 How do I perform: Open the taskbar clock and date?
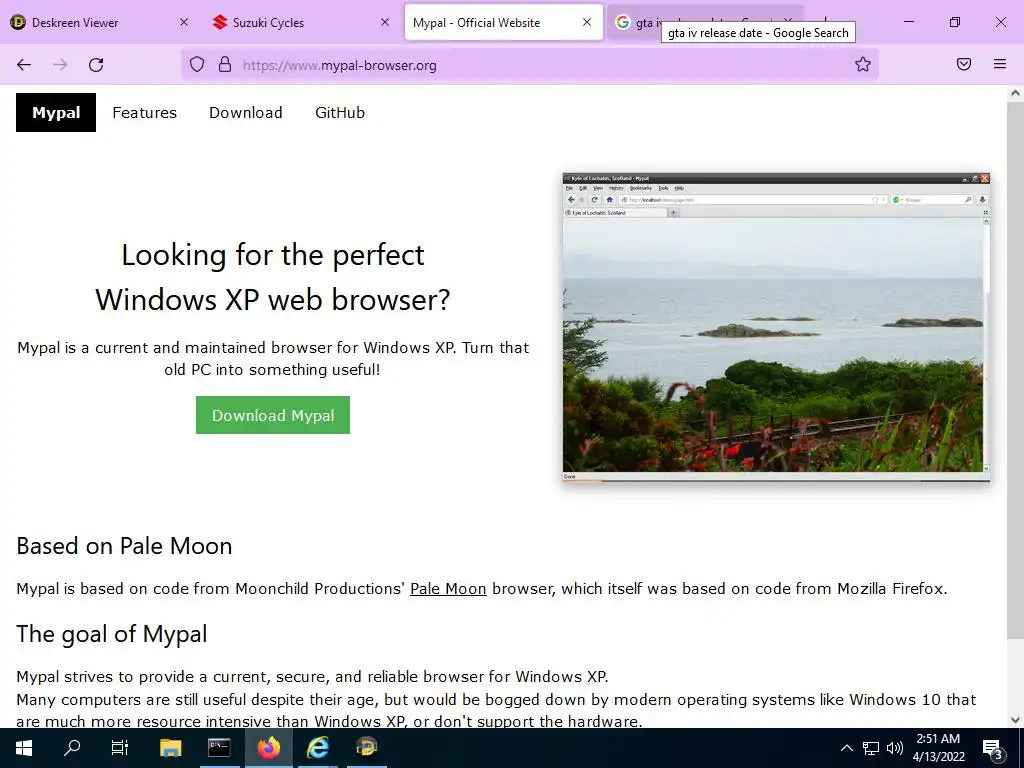tap(938, 748)
